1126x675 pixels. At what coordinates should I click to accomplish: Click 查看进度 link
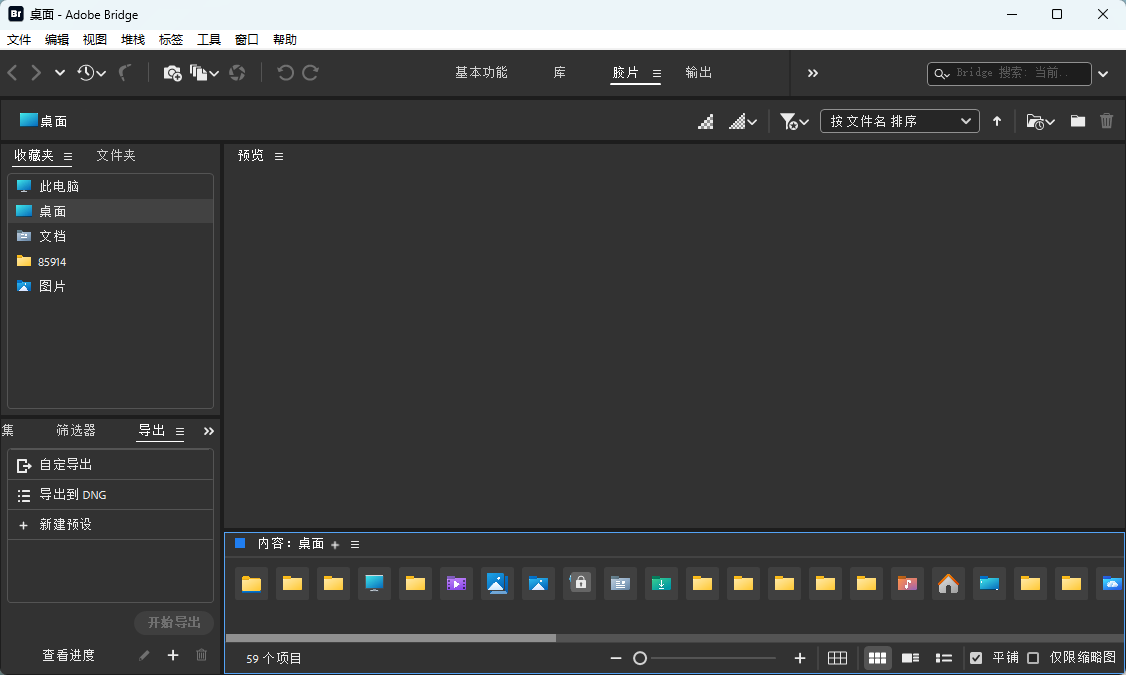tap(68, 655)
